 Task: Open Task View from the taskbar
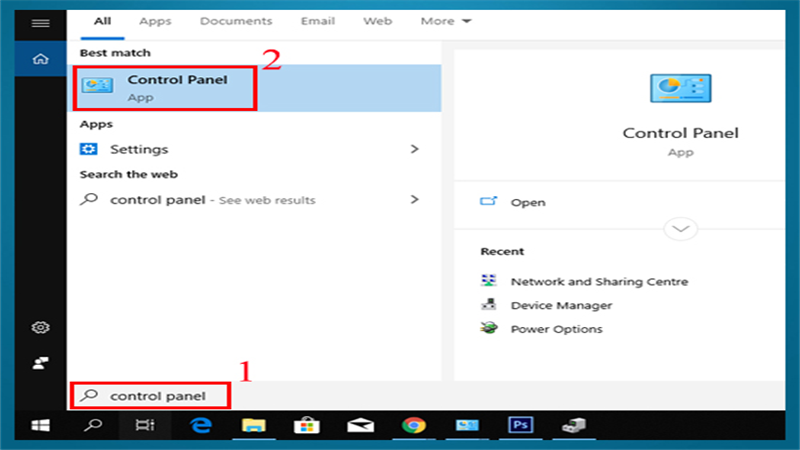pyautogui.click(x=145, y=425)
